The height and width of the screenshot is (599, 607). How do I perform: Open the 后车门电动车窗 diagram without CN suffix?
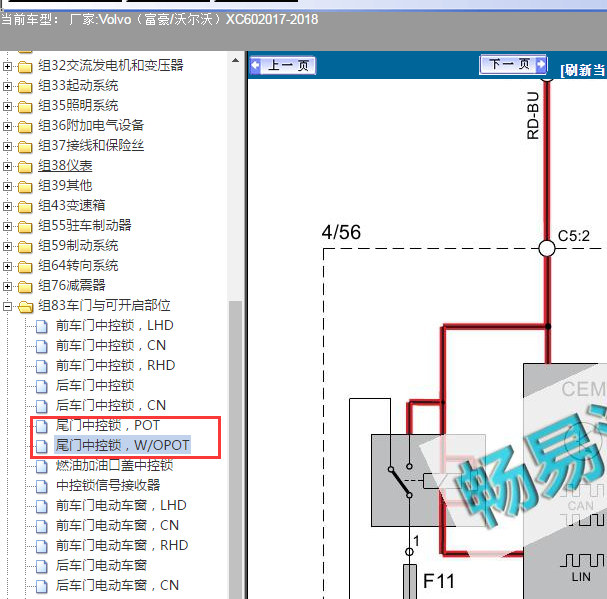(x=101, y=565)
